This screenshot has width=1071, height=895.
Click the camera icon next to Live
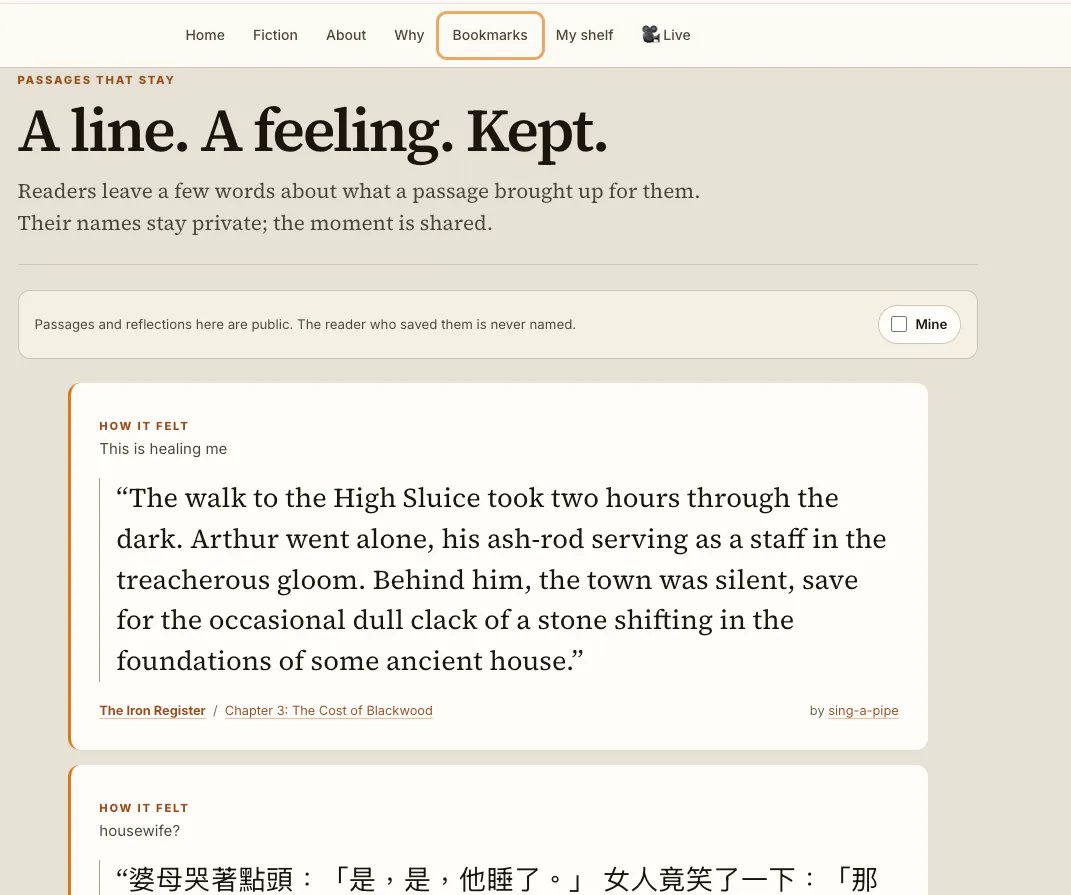click(x=650, y=34)
